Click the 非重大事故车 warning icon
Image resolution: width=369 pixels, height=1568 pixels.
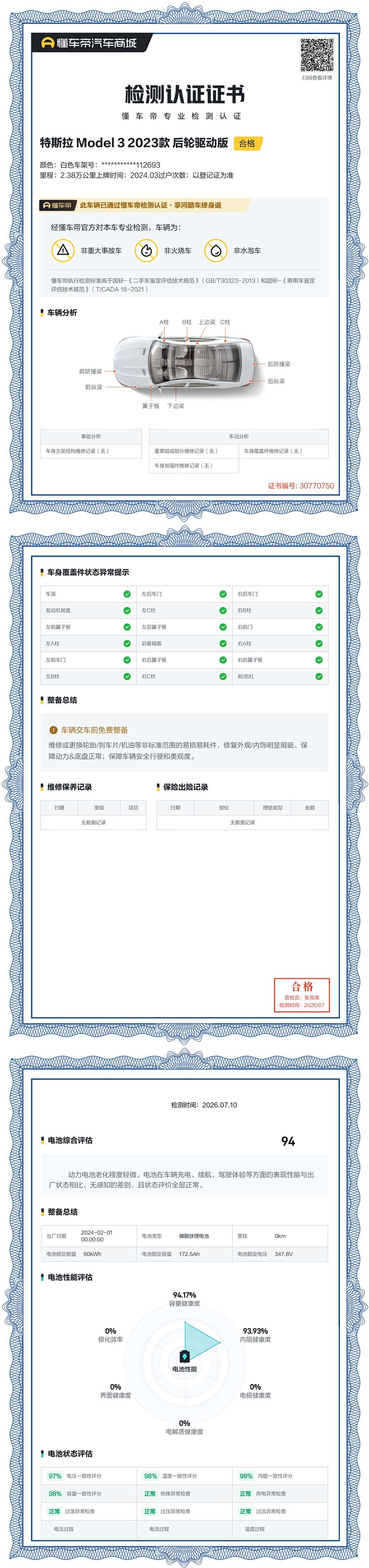point(63,250)
